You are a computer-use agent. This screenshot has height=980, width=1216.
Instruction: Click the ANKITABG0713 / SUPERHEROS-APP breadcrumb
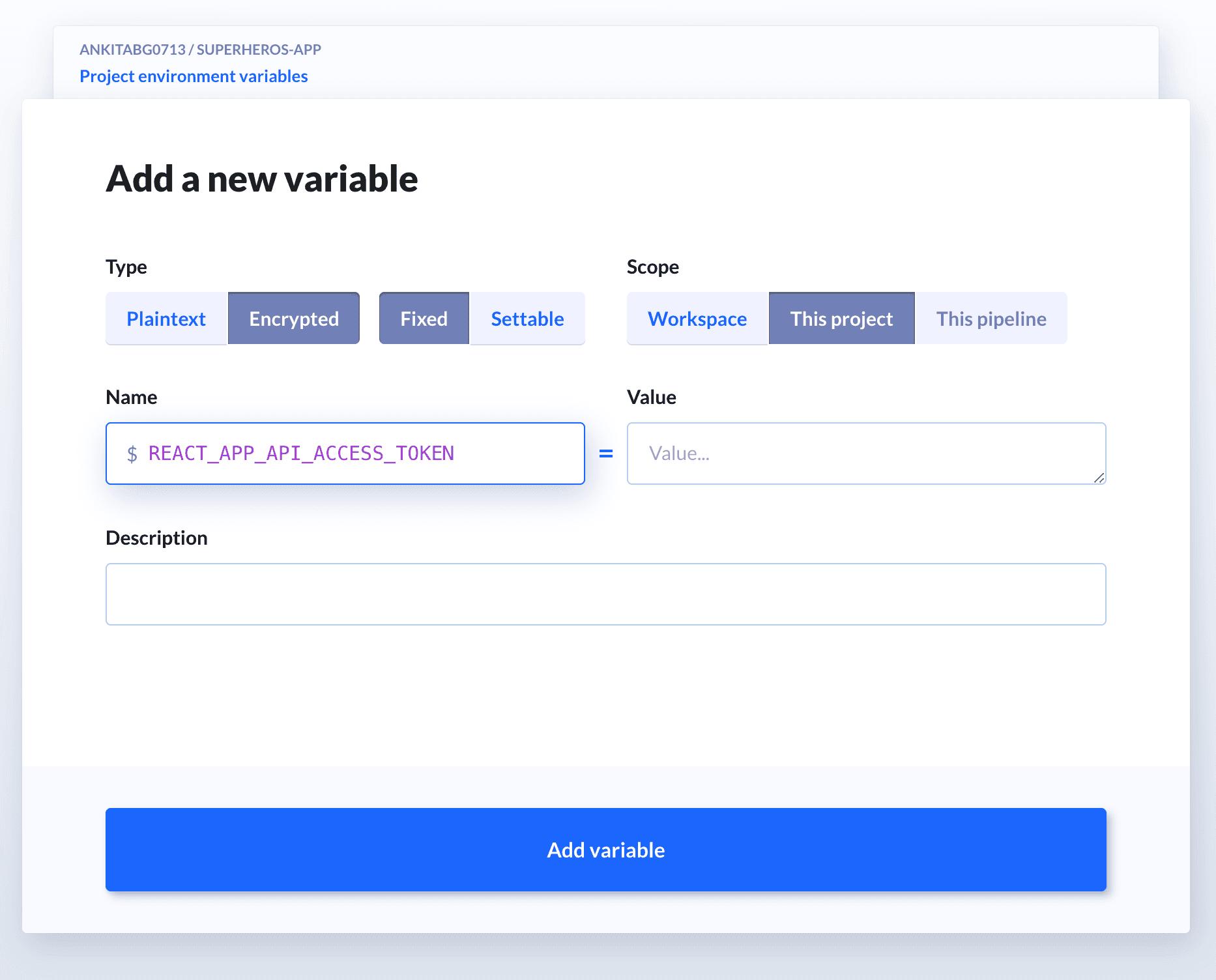tap(200, 49)
